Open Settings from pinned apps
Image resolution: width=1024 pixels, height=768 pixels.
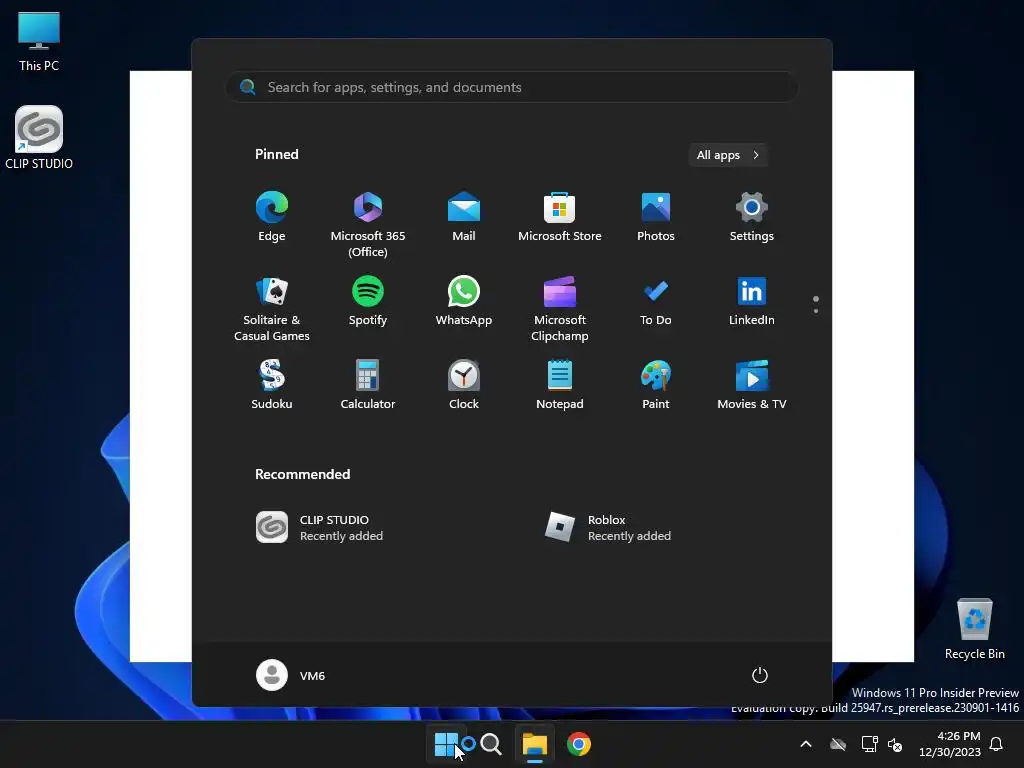click(x=752, y=217)
